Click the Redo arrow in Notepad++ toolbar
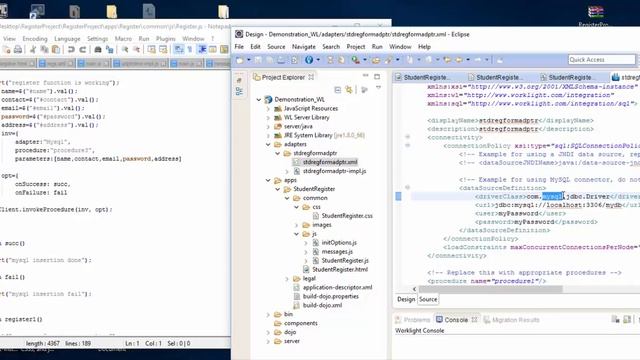640x360 pixels. pyautogui.click(x=82, y=49)
